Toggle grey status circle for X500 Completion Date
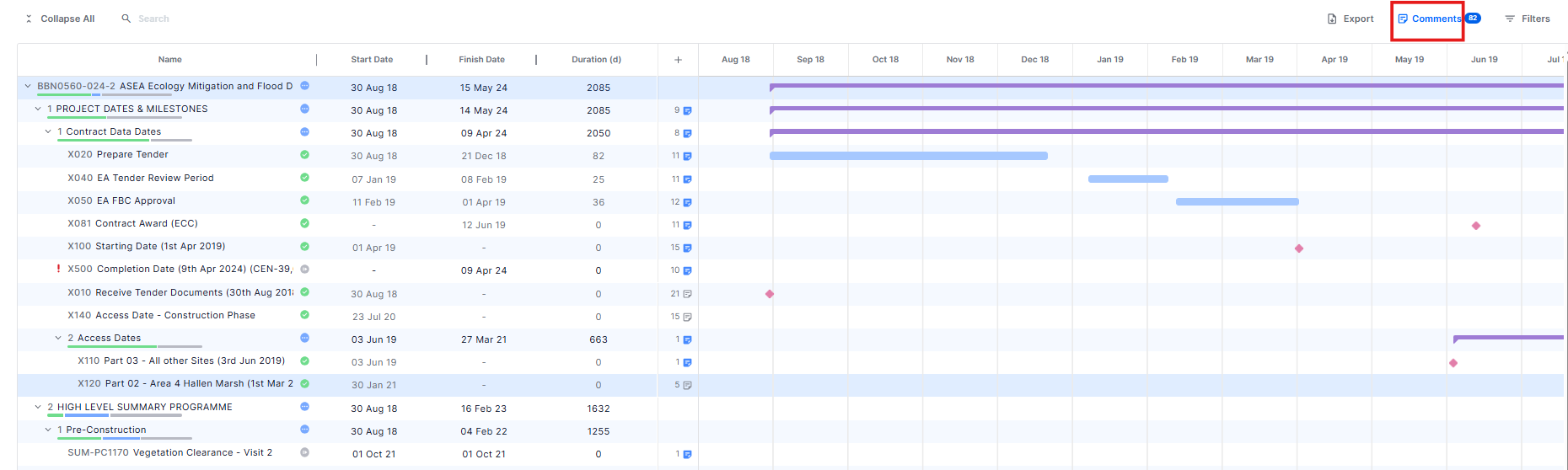The image size is (1568, 470). 304,270
